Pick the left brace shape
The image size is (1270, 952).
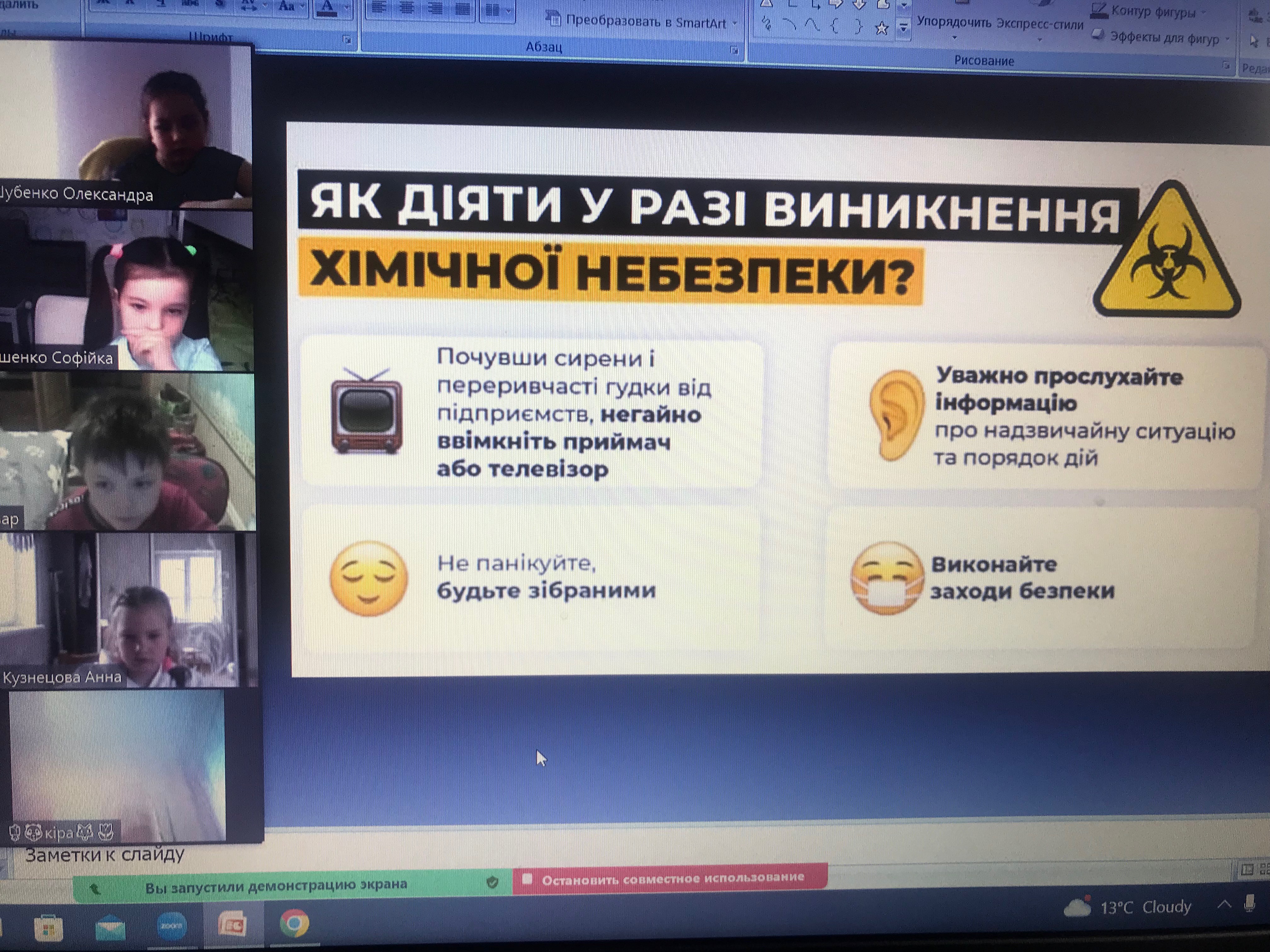835,26
